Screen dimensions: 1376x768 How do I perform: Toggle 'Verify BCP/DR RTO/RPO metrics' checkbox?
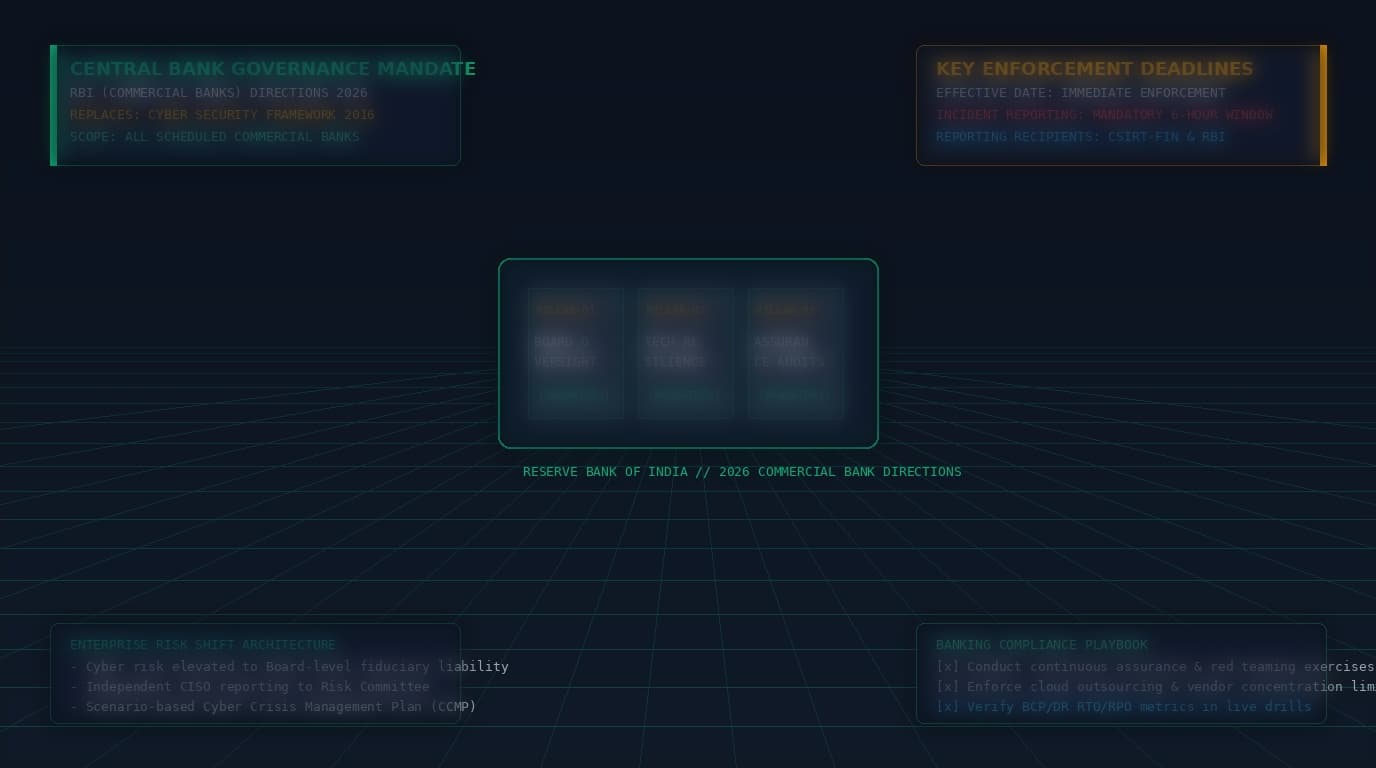click(947, 707)
